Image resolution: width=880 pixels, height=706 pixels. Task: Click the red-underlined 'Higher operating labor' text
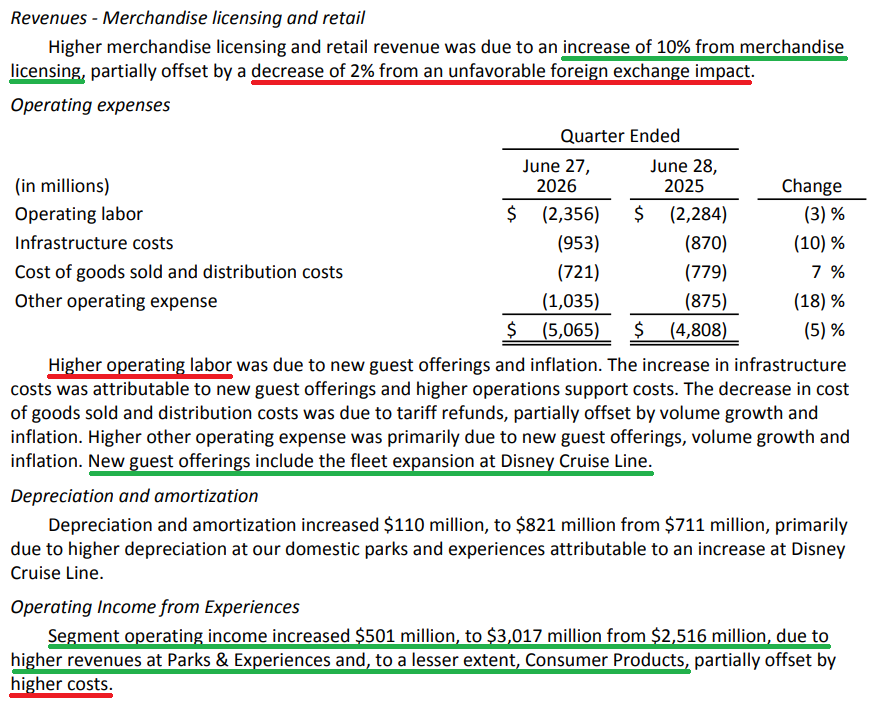pyautogui.click(x=140, y=365)
